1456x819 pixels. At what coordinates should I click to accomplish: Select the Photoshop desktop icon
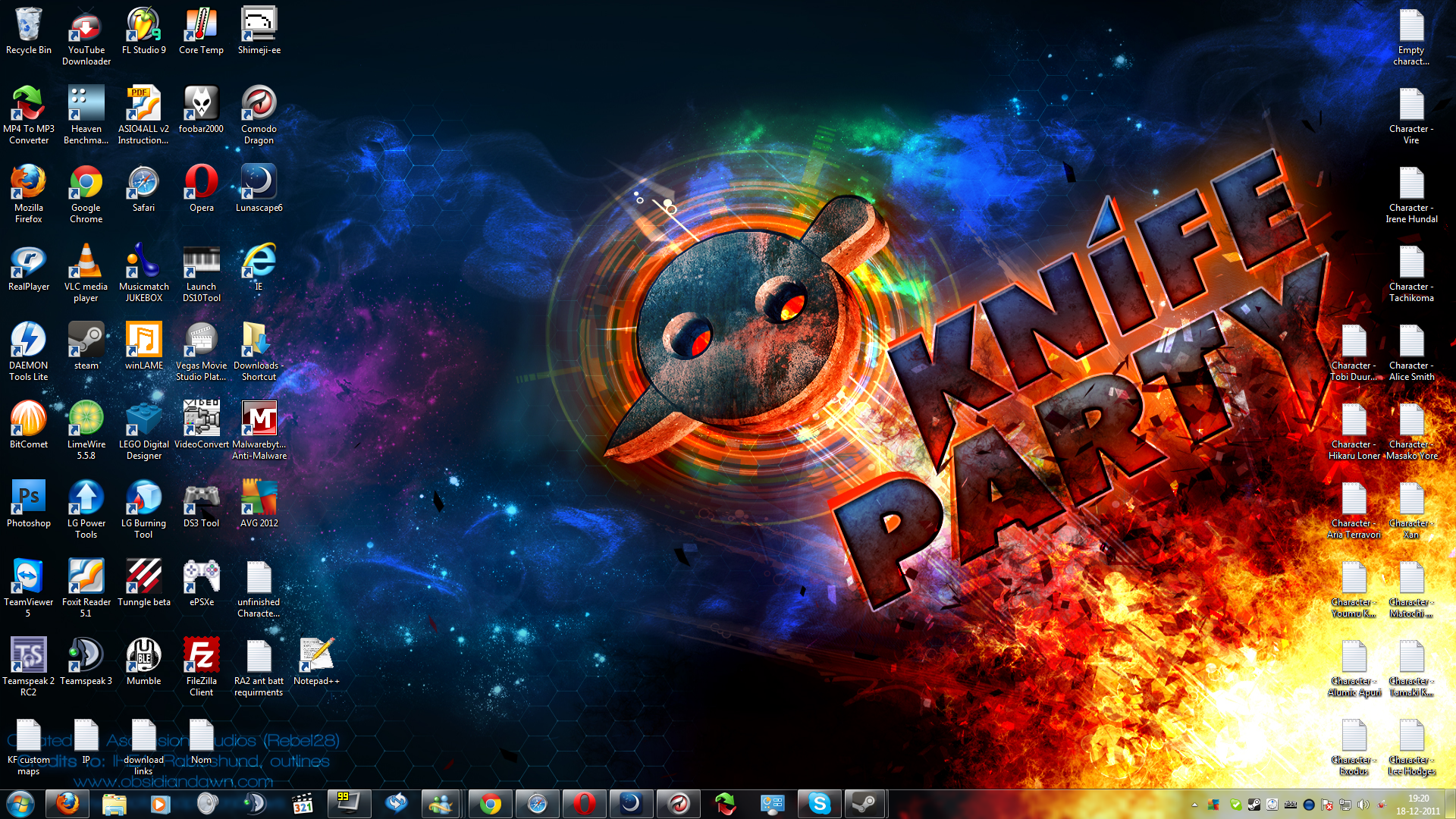coord(29,505)
